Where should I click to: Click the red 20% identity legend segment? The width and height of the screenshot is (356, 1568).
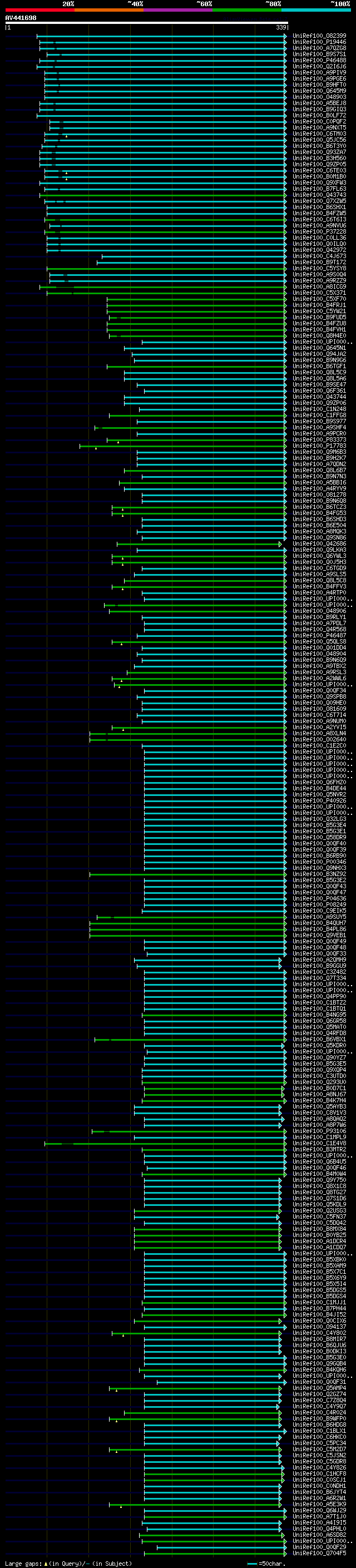39,10
